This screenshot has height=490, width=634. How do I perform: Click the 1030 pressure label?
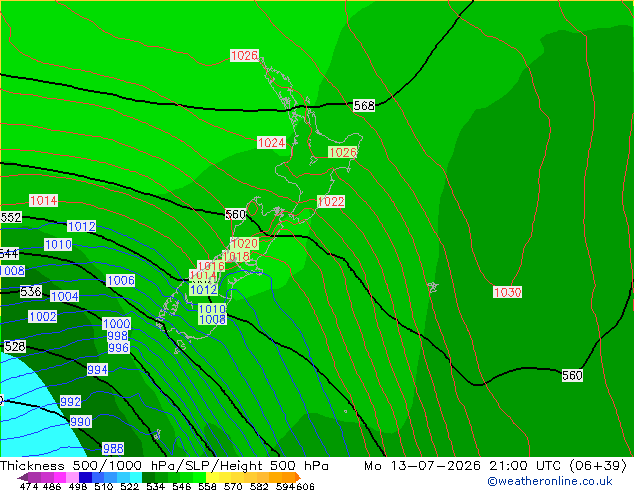(507, 292)
